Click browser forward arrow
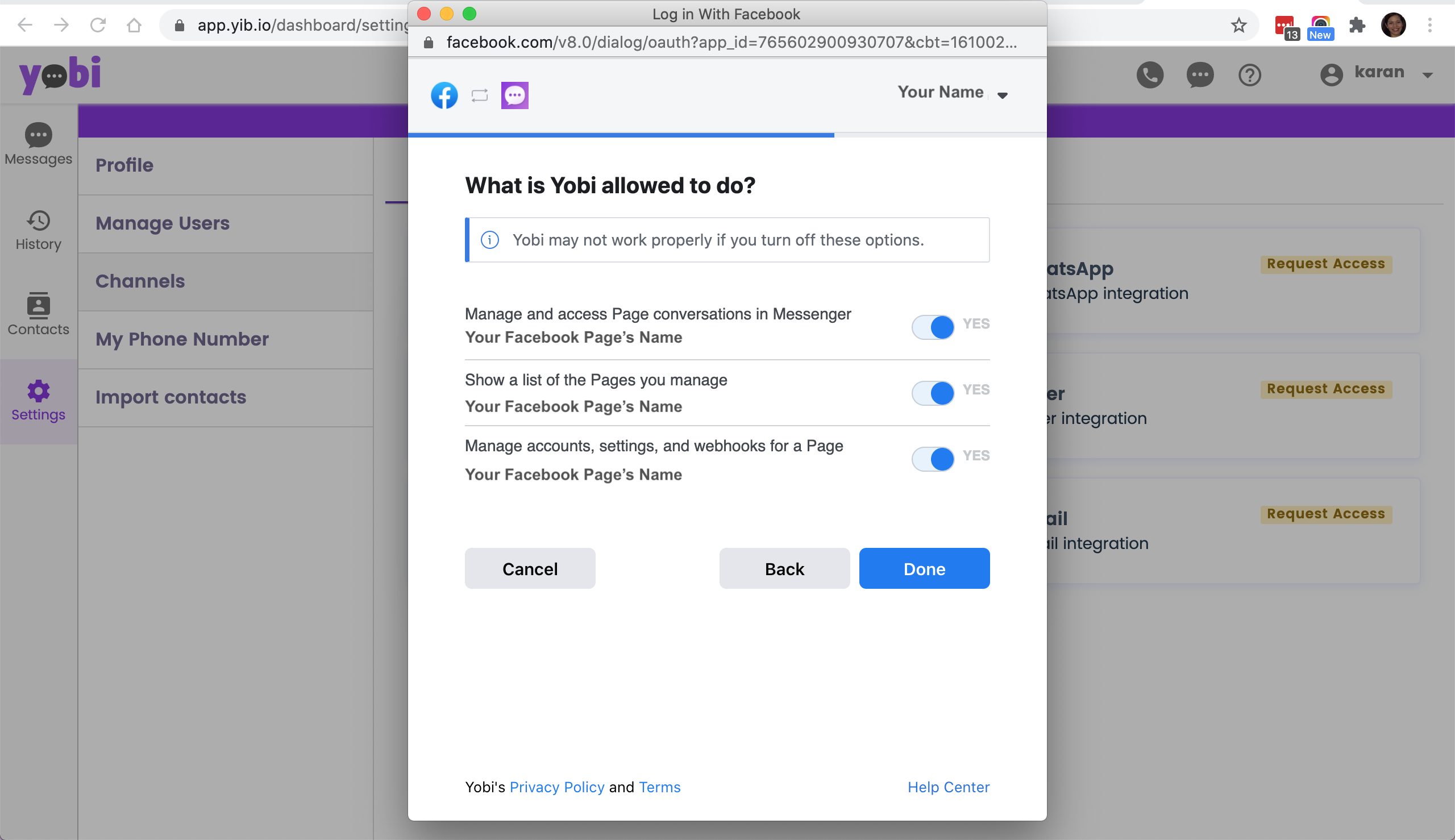This screenshot has height=840, width=1455. point(61,25)
